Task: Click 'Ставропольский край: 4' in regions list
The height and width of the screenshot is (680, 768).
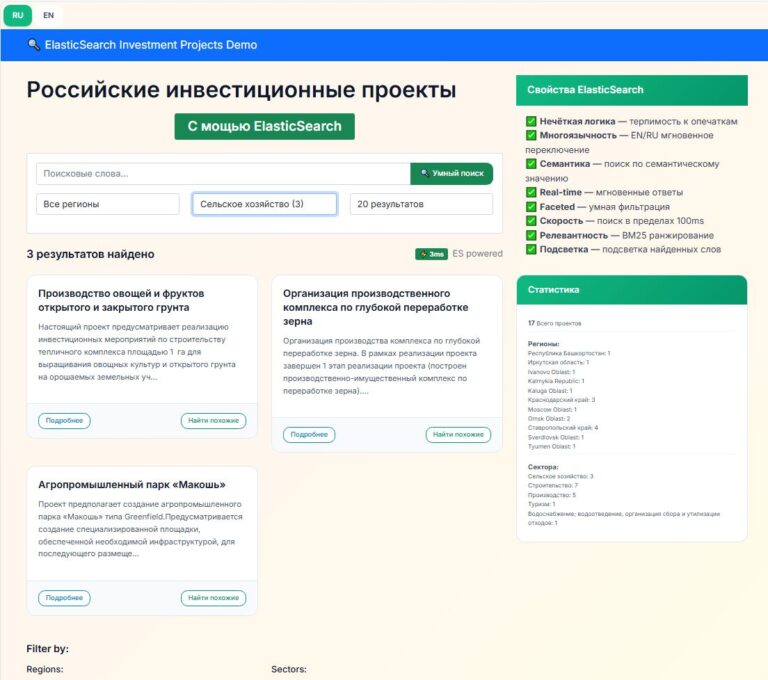Action: click(563, 428)
